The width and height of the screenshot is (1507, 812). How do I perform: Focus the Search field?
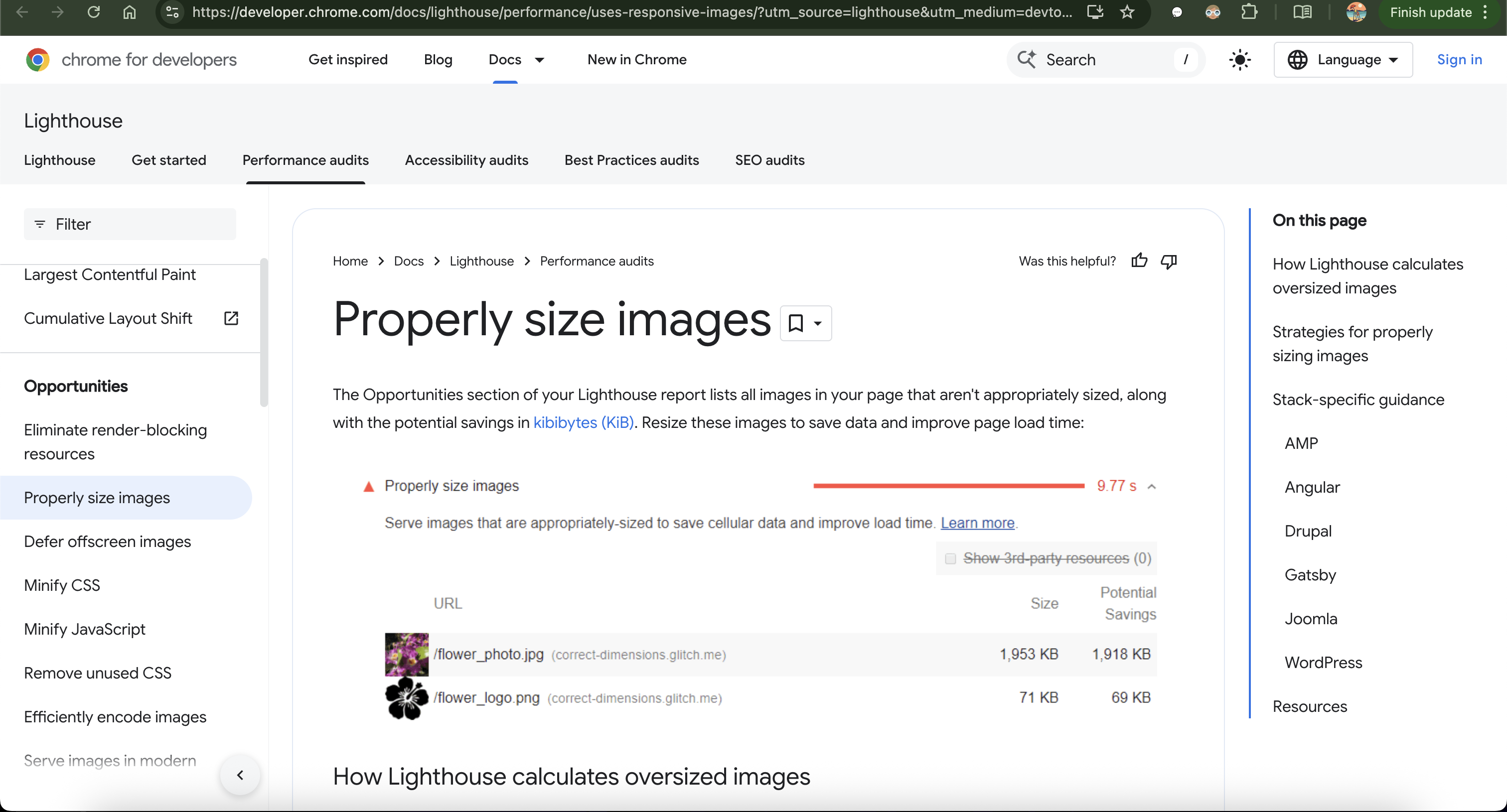tap(1106, 60)
